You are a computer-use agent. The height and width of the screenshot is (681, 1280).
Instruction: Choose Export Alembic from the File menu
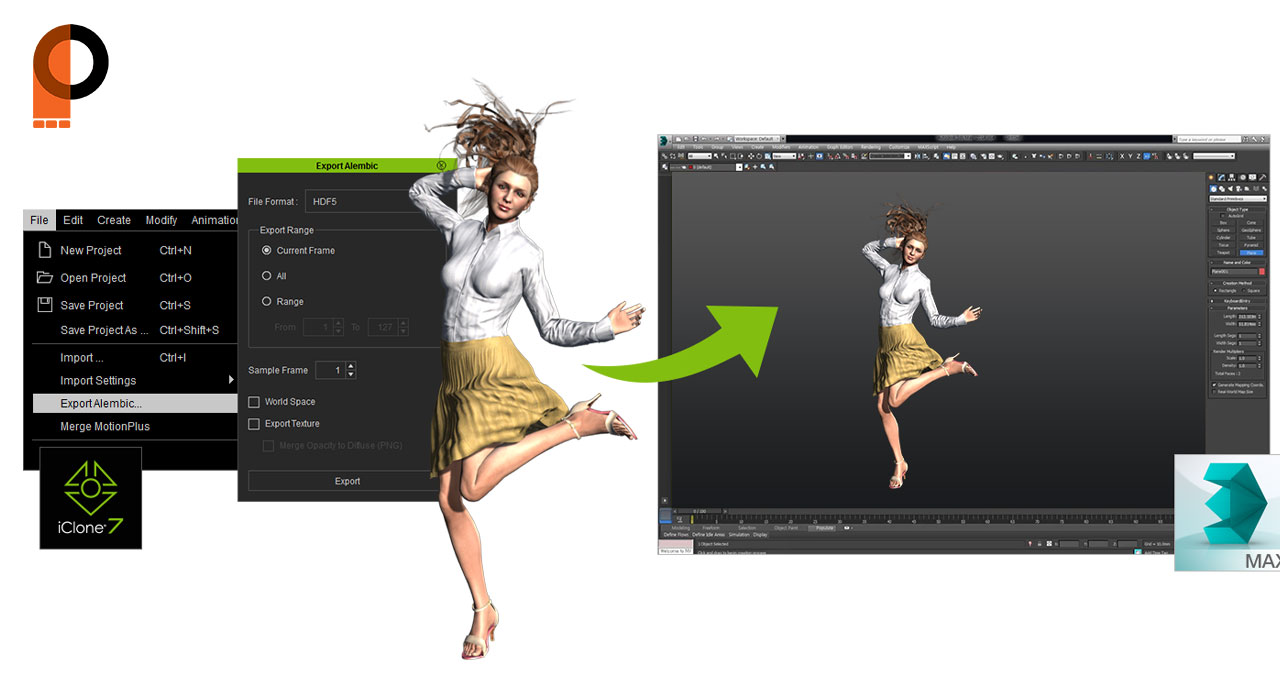coord(101,403)
